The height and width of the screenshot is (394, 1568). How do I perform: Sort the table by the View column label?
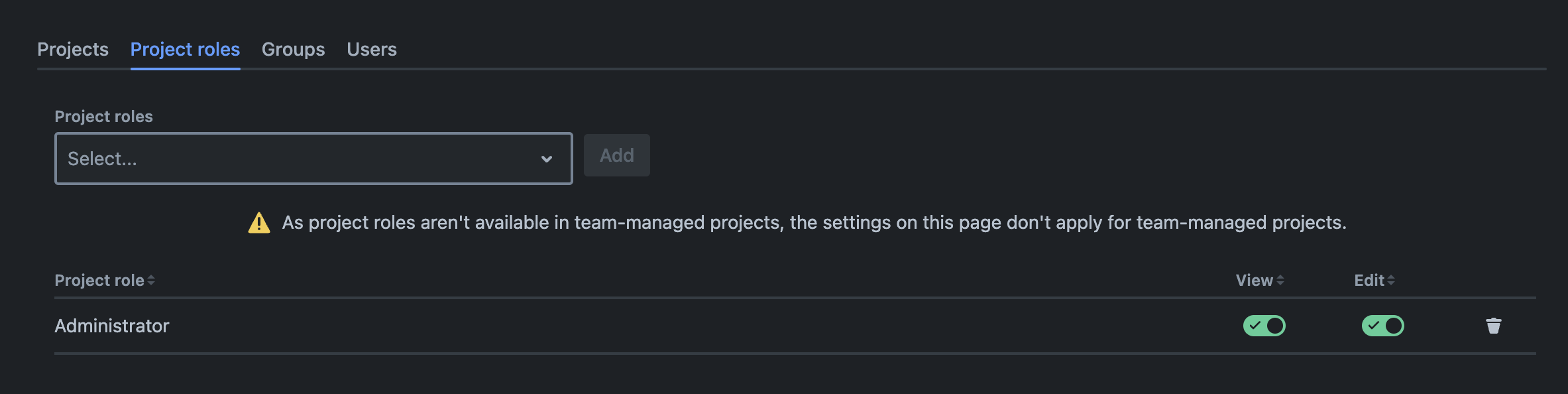tap(1254, 281)
